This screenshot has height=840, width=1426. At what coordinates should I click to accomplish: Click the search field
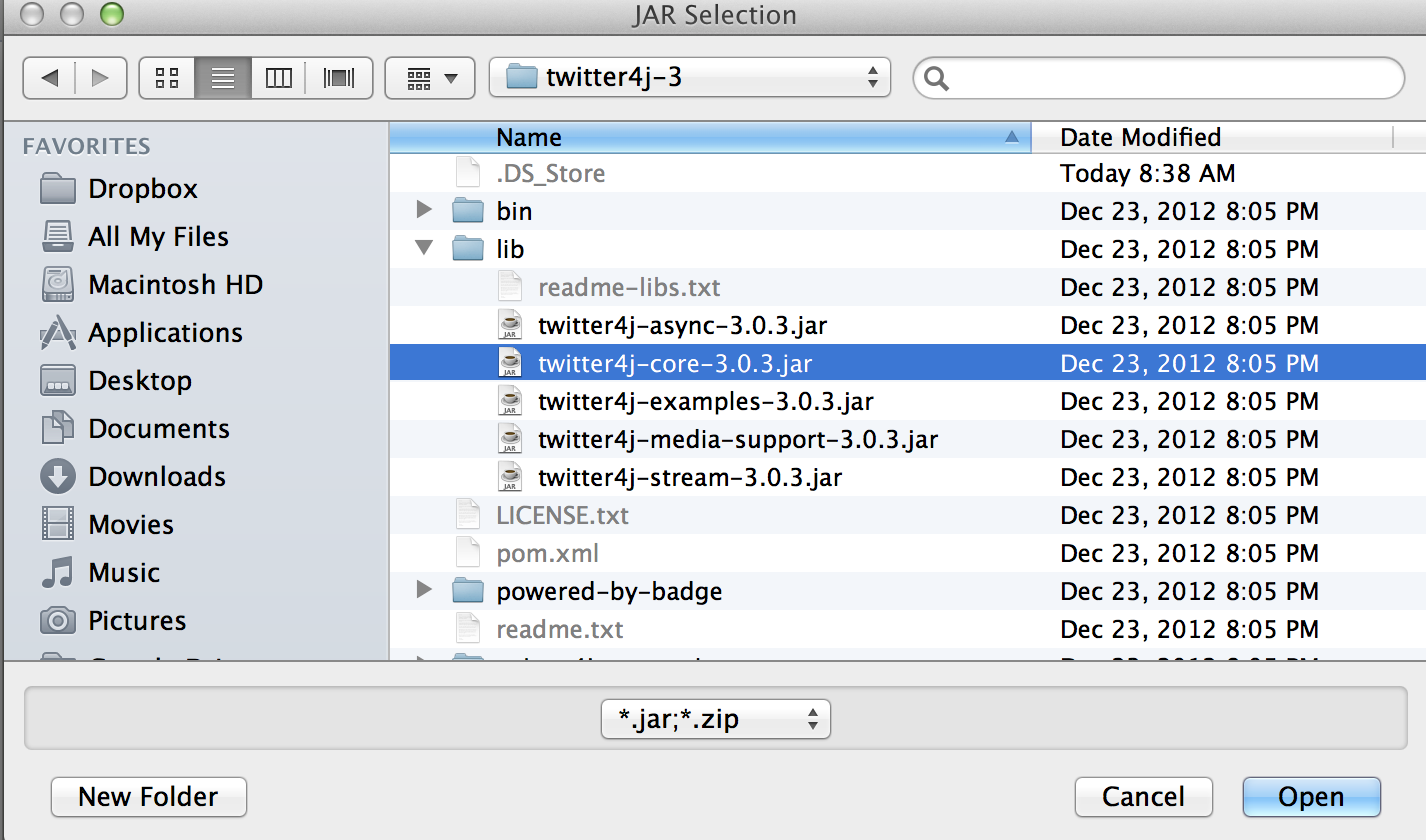click(1159, 78)
